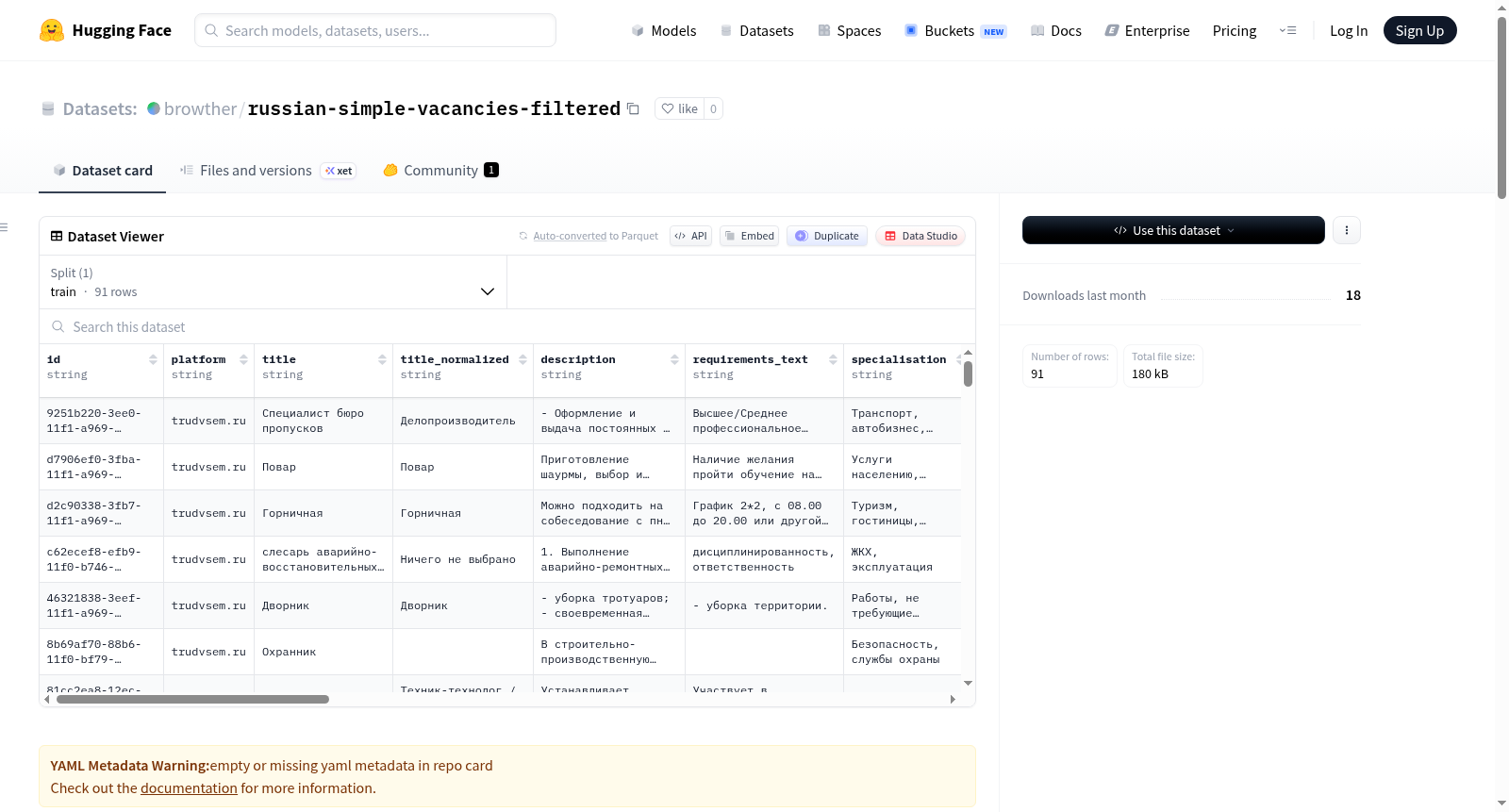Click the table scroll down arrow
This screenshot has height=812, width=1509.
[968, 683]
